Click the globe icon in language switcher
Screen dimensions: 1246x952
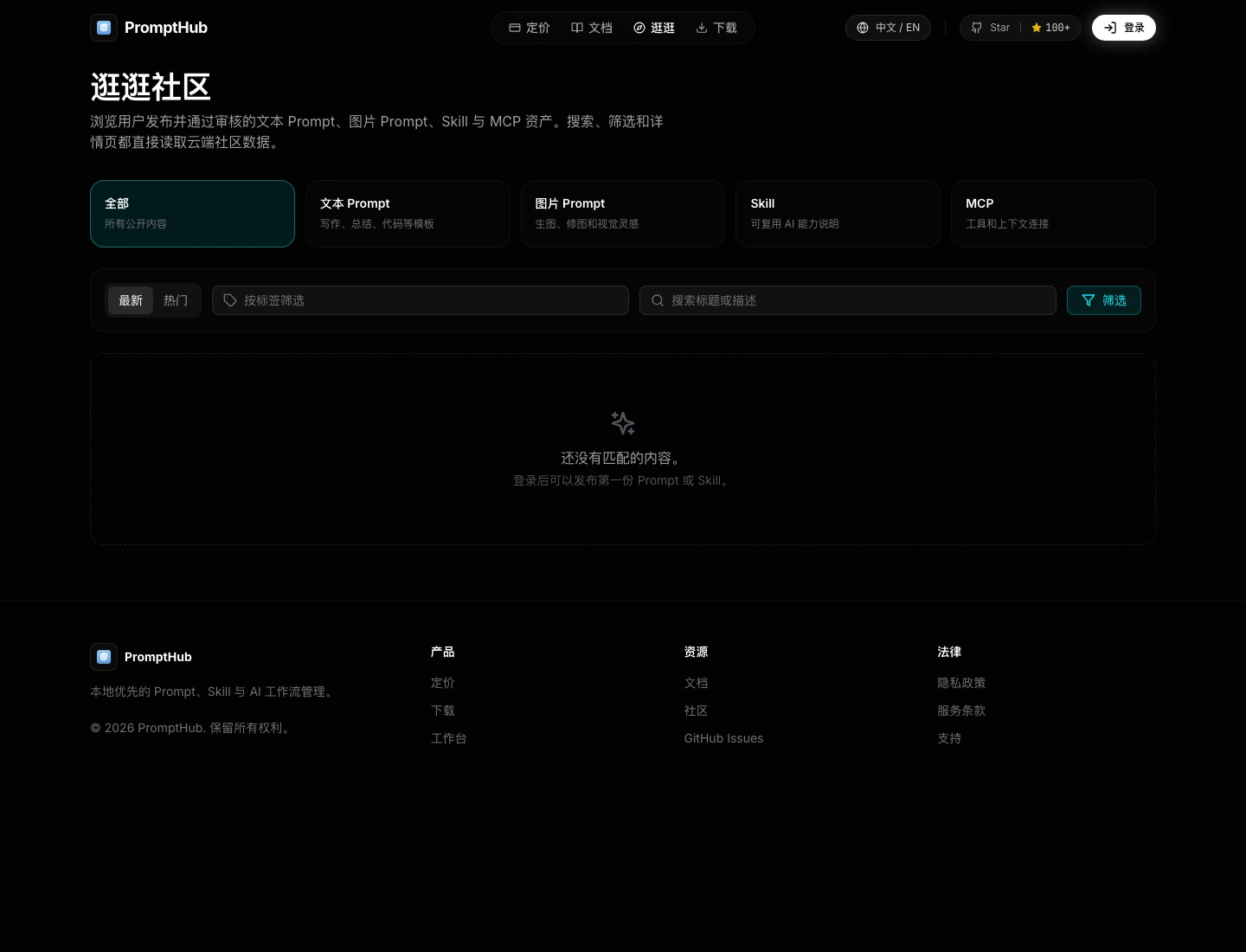coord(863,28)
